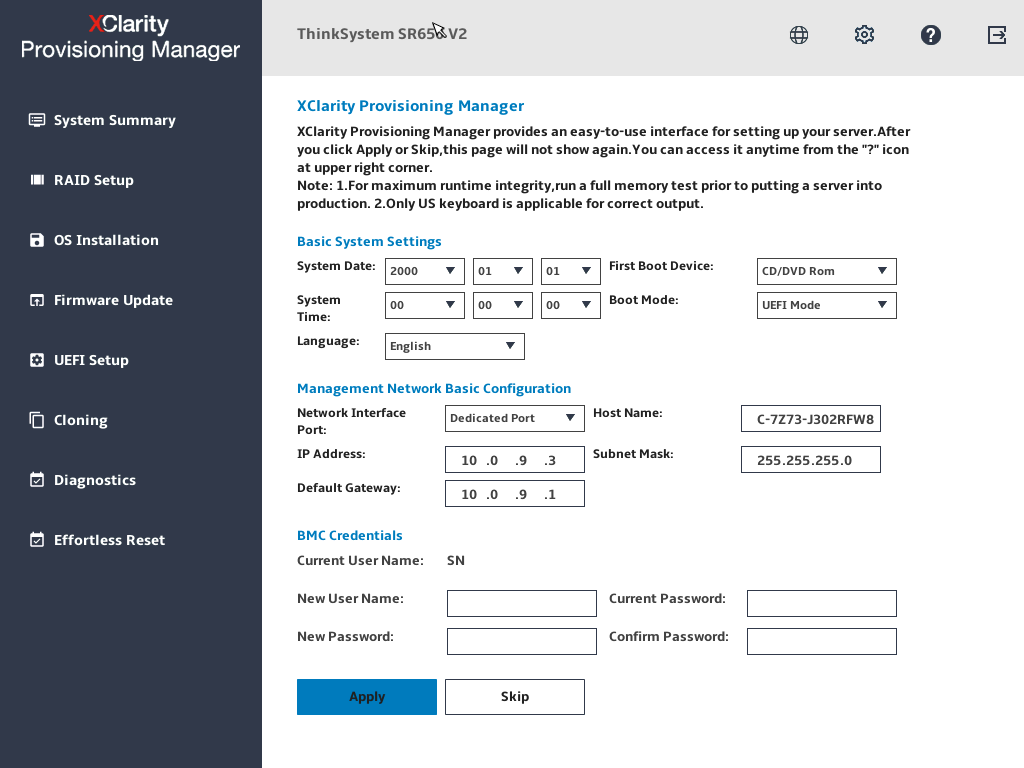The image size is (1024, 768).
Task: Expand the System Date year dropdown
Action: [424, 271]
